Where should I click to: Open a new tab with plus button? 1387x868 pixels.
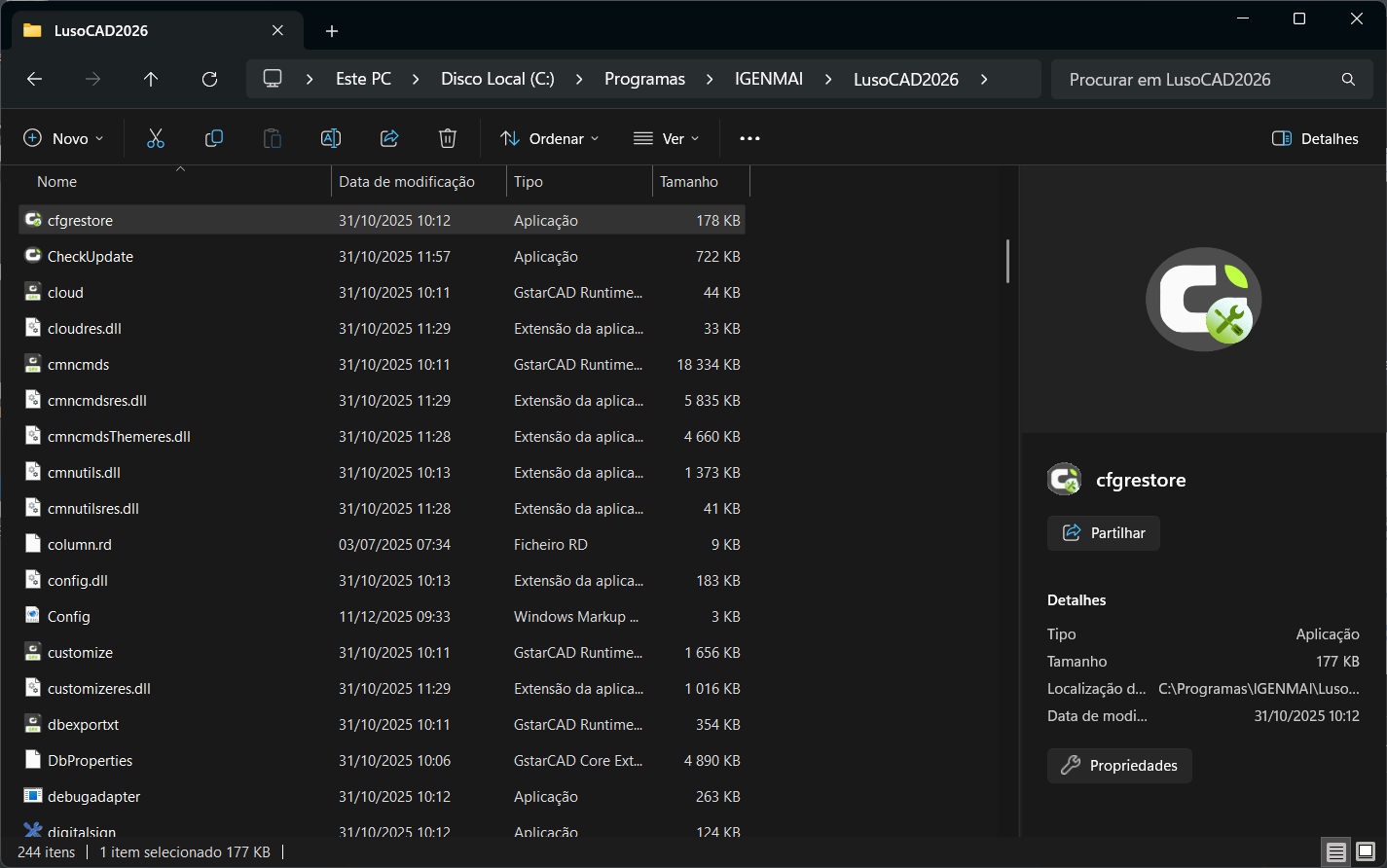[332, 31]
